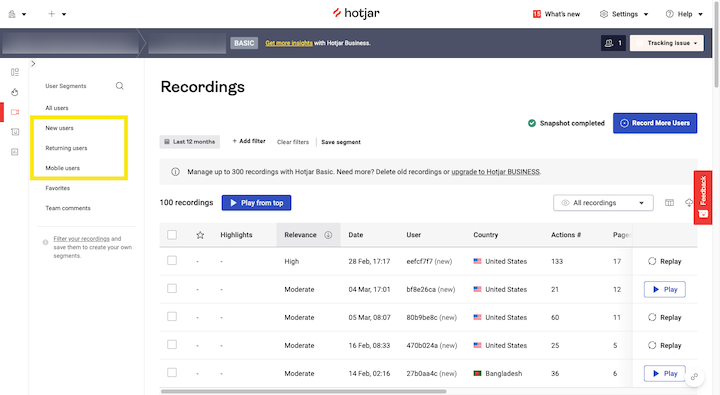The image size is (720, 395).
Task: Open the Tracking issue dropdown
Action: [x=667, y=43]
